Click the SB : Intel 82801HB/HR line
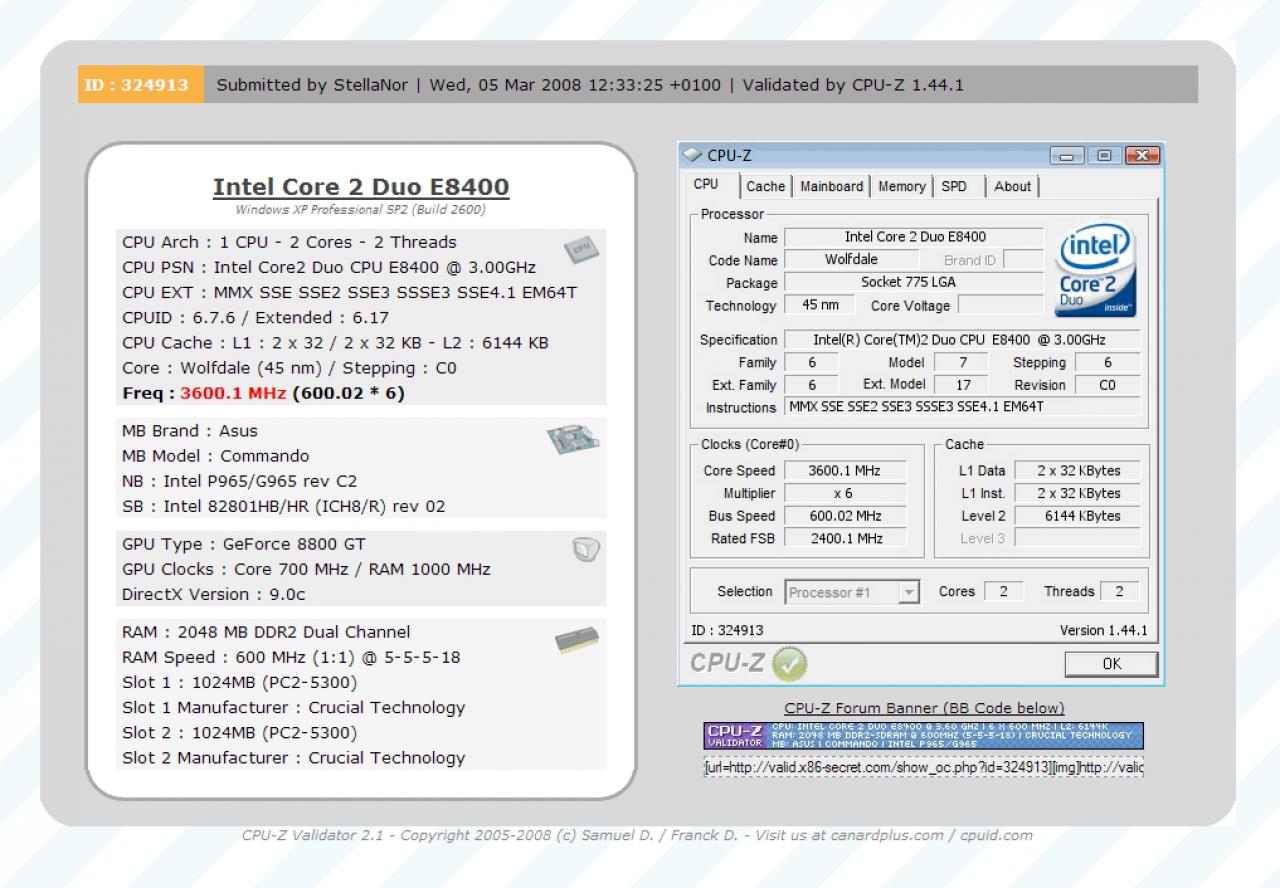1280x888 pixels. 284,507
